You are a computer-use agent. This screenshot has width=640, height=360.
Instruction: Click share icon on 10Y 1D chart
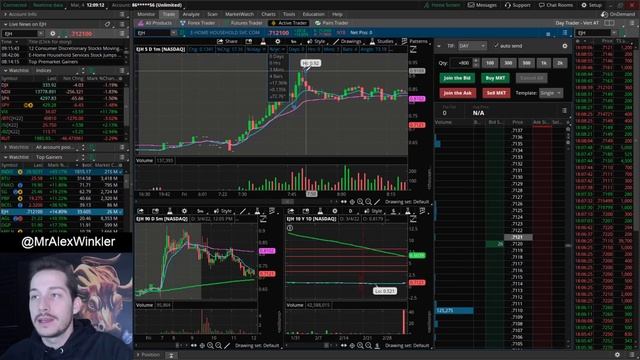[291, 211]
